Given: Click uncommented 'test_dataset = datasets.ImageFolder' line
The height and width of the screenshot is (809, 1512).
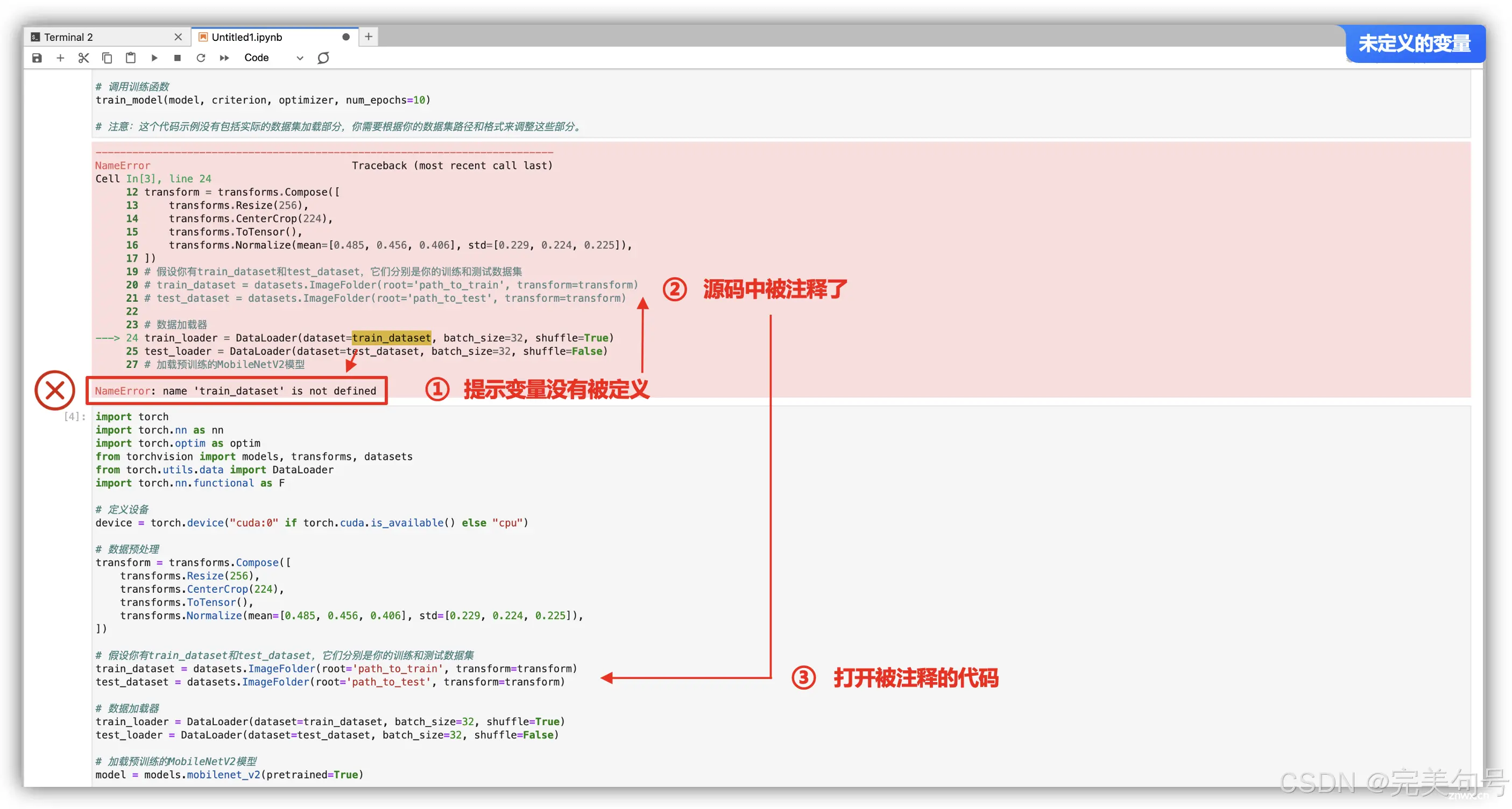Looking at the screenshot, I should coord(330,682).
